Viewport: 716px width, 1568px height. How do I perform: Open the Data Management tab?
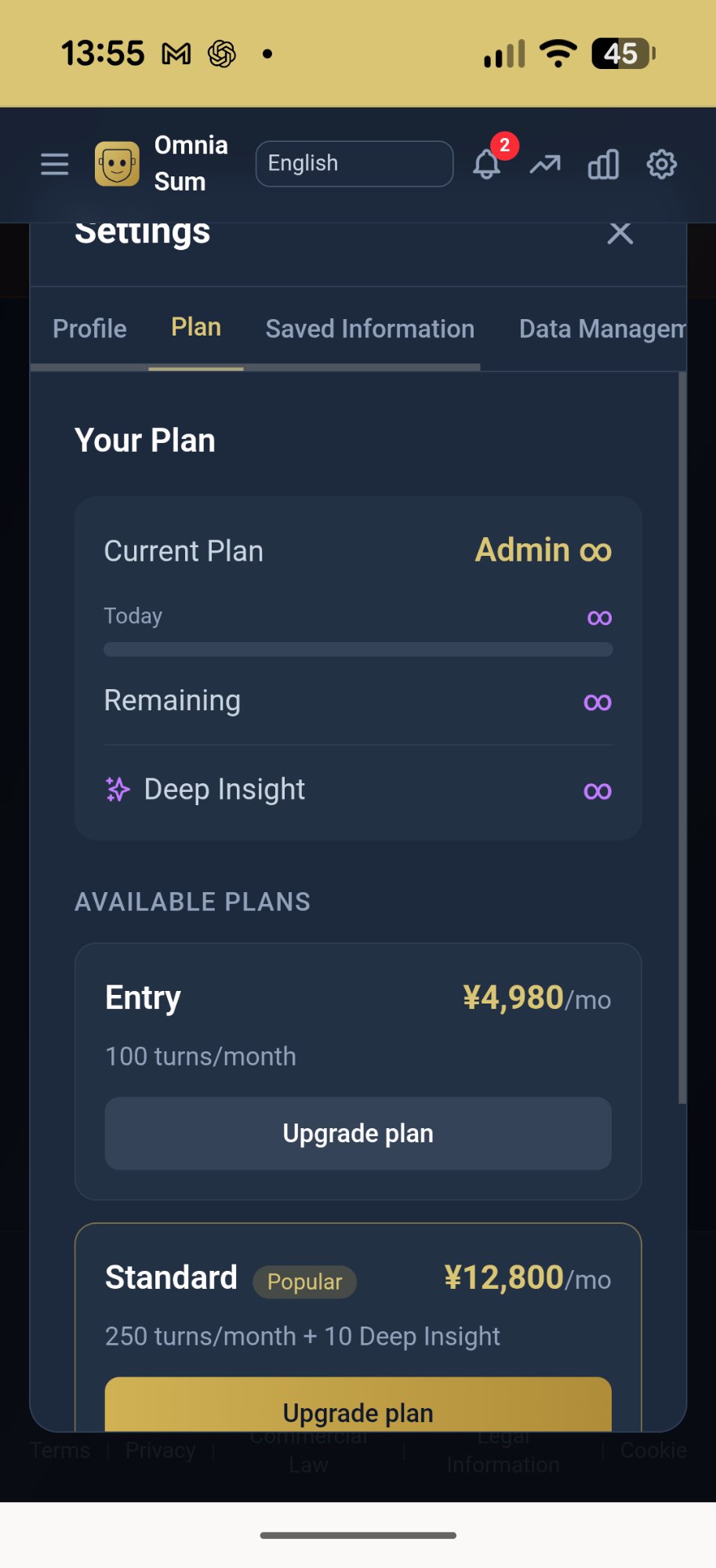pyautogui.click(x=602, y=328)
